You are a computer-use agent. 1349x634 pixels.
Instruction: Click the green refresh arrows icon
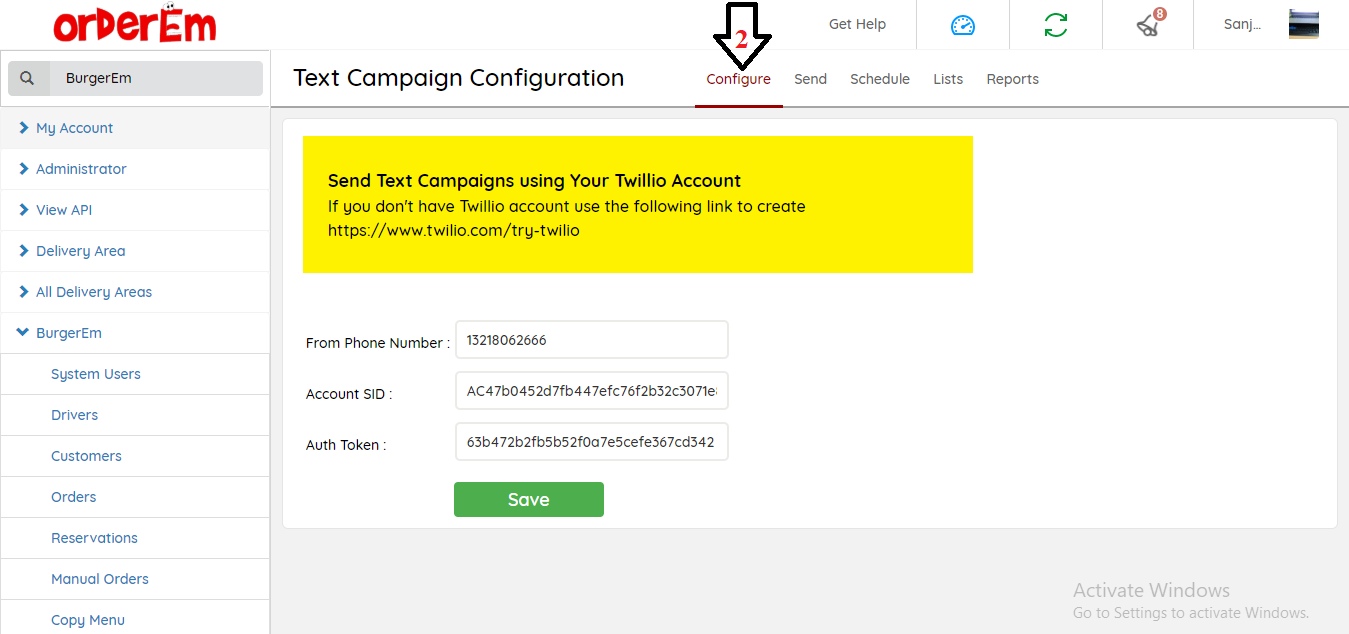pos(1056,25)
